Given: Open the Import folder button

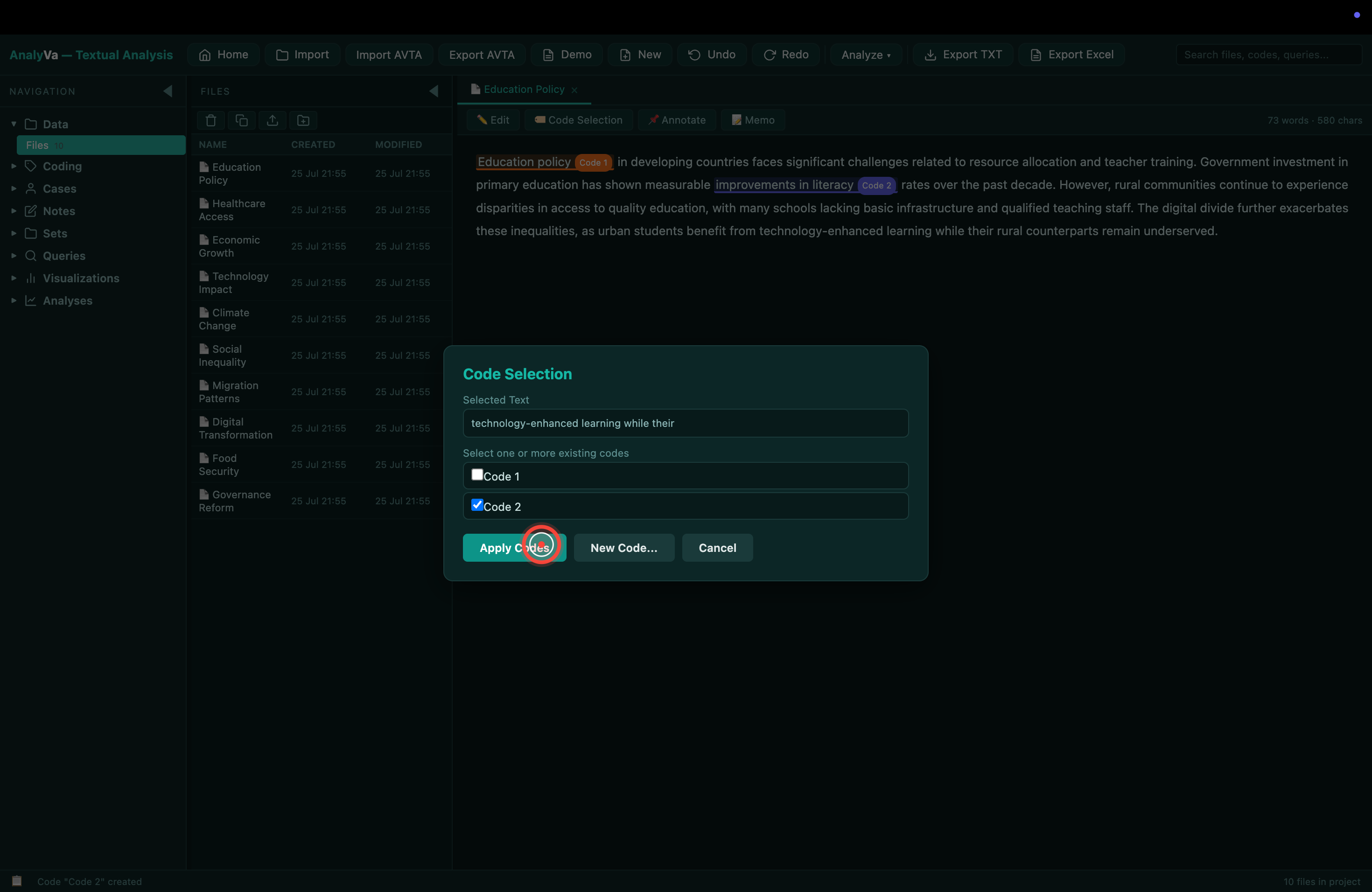Looking at the screenshot, I should (302, 55).
